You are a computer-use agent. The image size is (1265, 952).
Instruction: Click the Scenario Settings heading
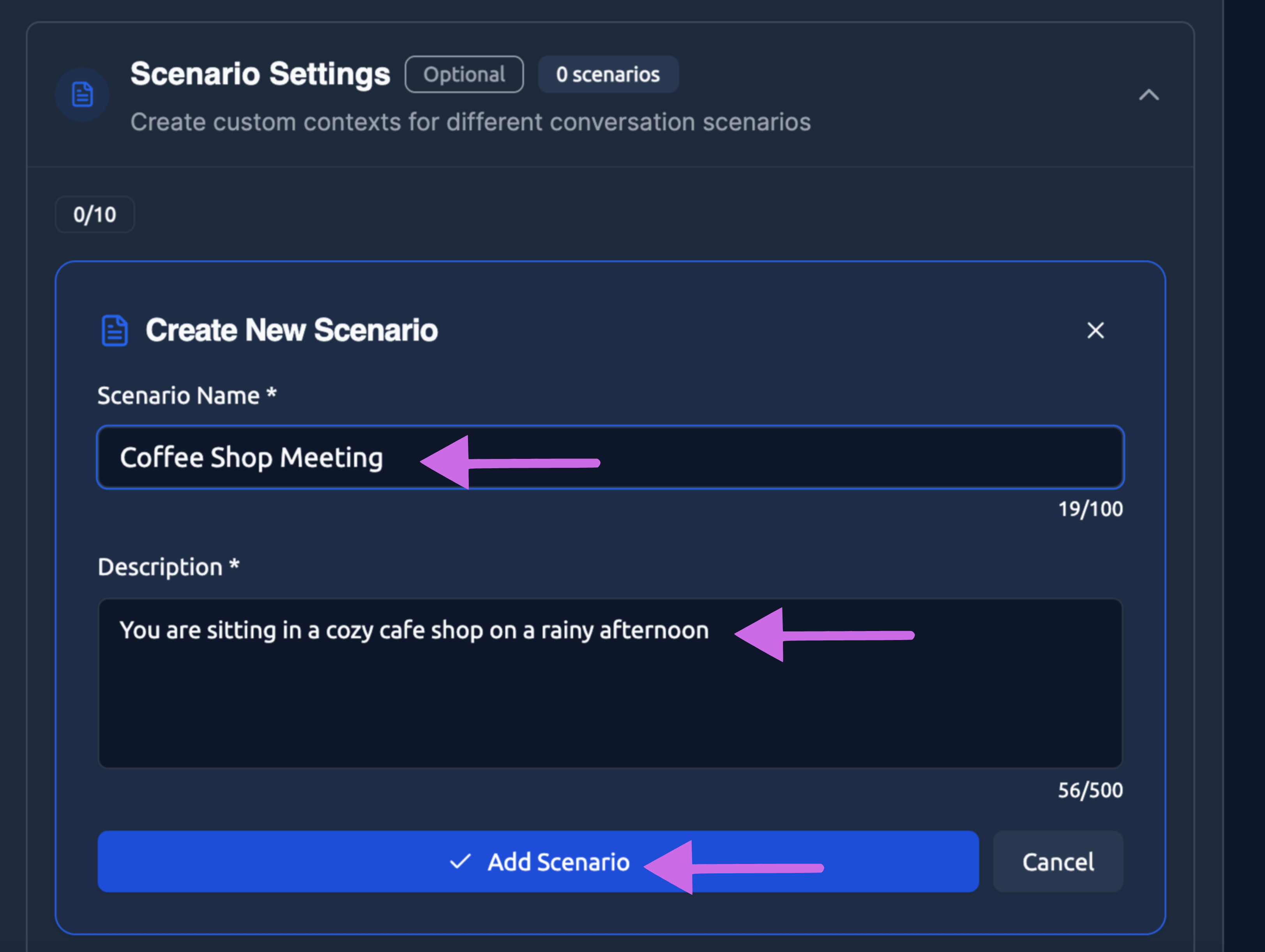coord(260,74)
